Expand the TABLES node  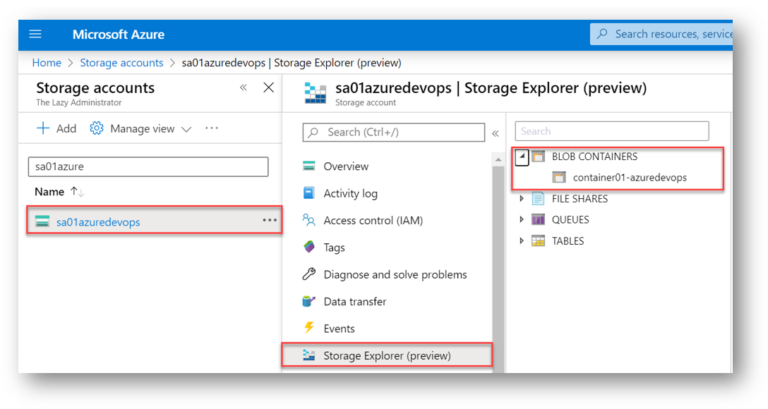pyautogui.click(x=522, y=241)
